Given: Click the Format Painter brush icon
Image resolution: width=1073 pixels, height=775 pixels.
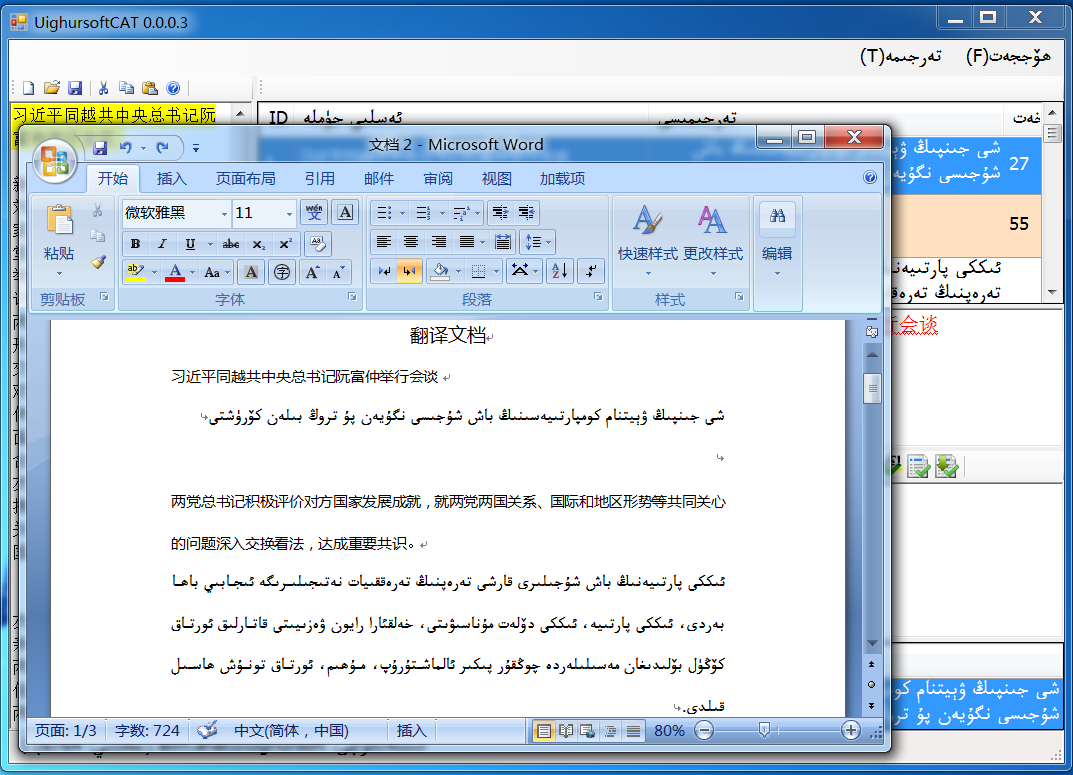Looking at the screenshot, I should 98,261.
